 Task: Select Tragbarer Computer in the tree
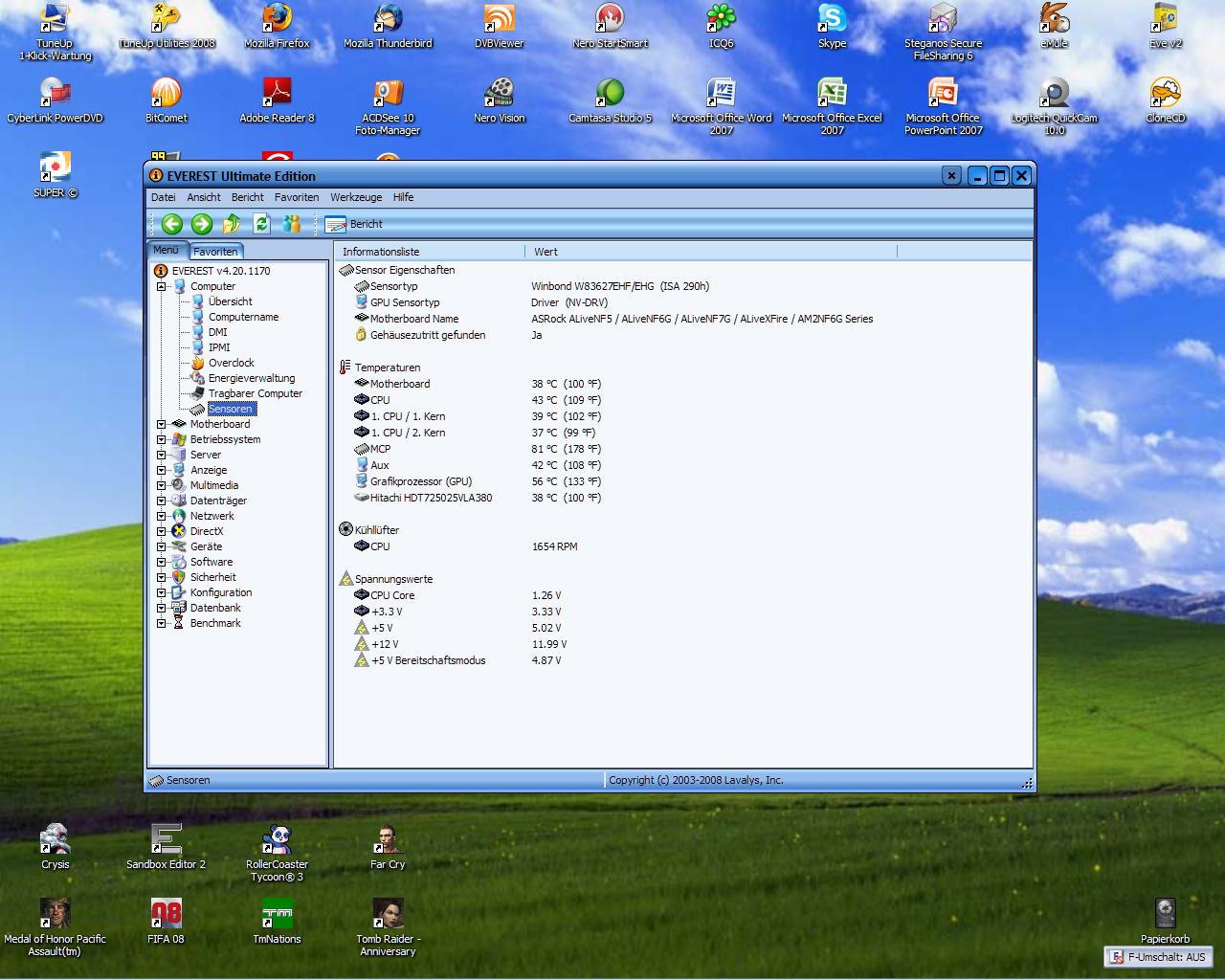pyautogui.click(x=256, y=393)
